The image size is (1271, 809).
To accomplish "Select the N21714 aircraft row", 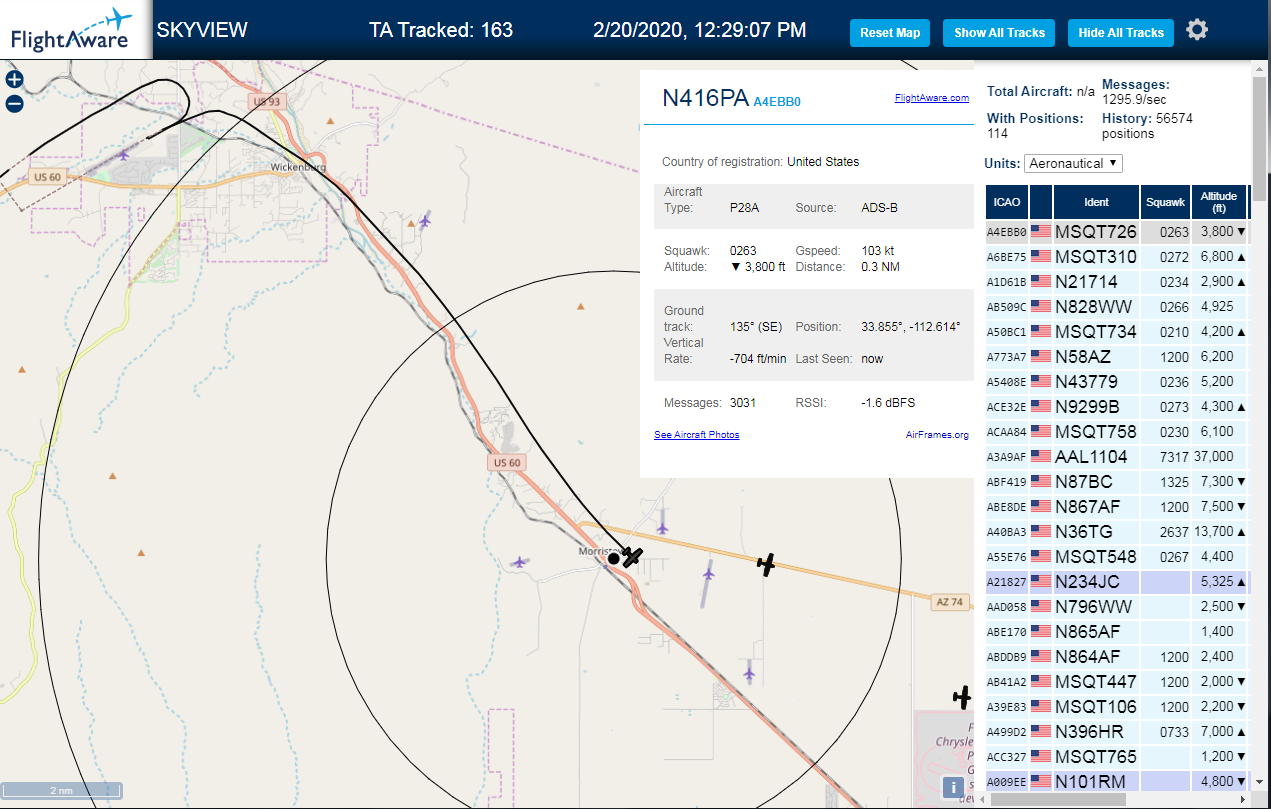I will [1116, 282].
